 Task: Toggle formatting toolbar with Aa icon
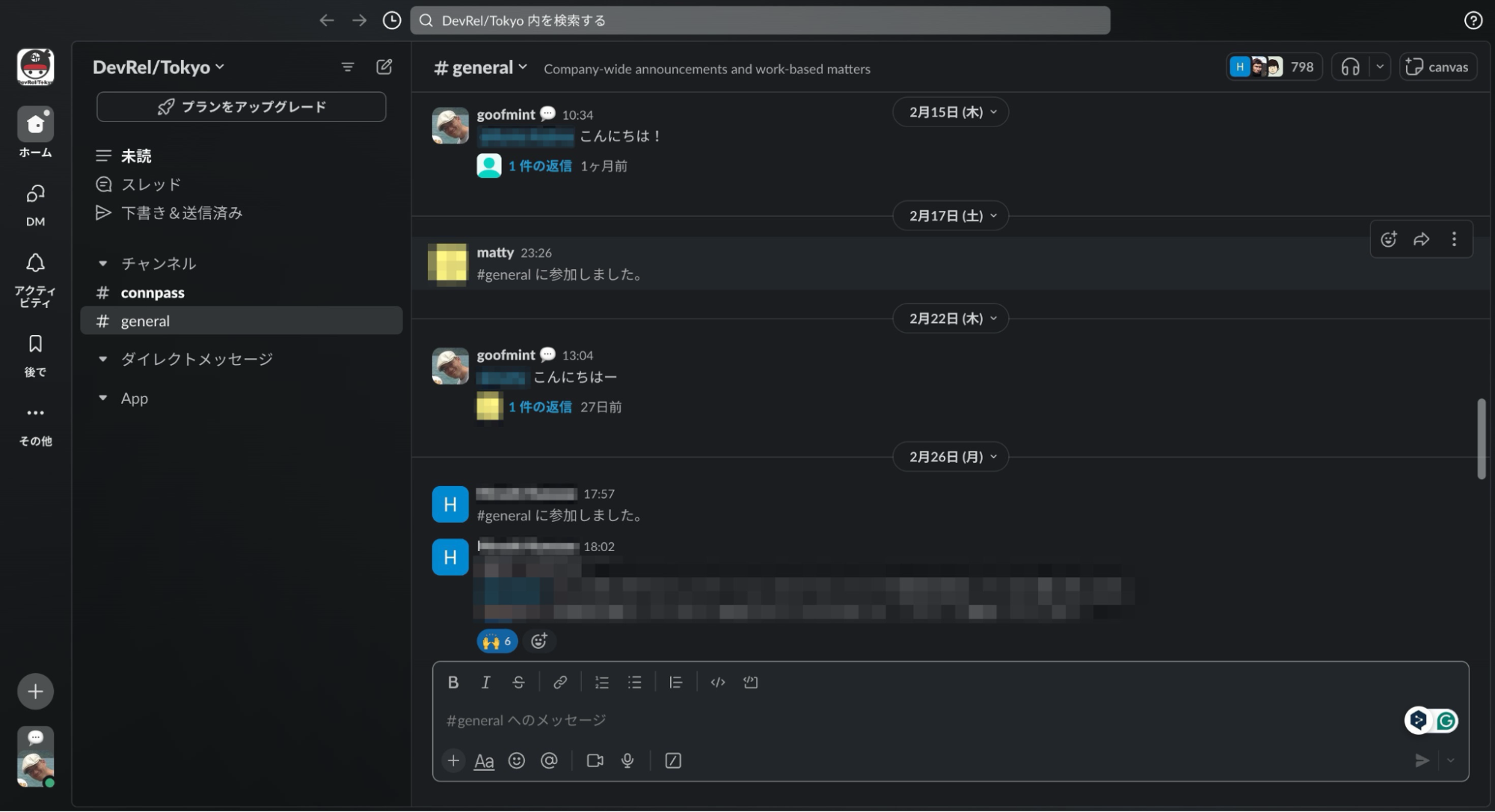coord(485,761)
